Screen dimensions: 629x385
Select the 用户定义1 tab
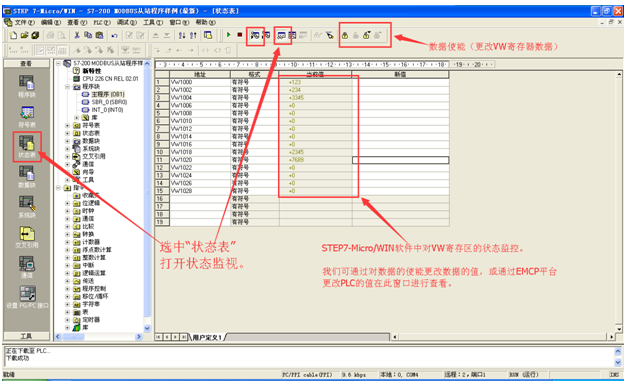pos(207,337)
